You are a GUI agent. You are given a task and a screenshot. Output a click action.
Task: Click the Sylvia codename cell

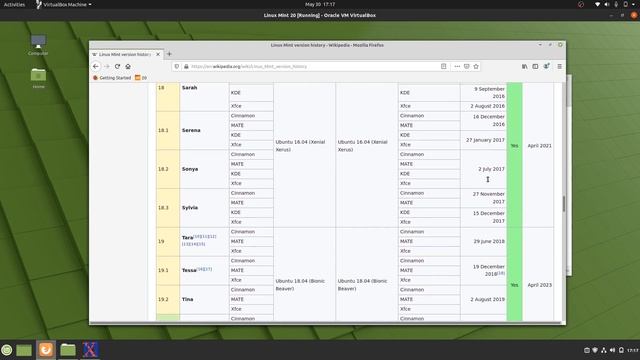coord(204,208)
